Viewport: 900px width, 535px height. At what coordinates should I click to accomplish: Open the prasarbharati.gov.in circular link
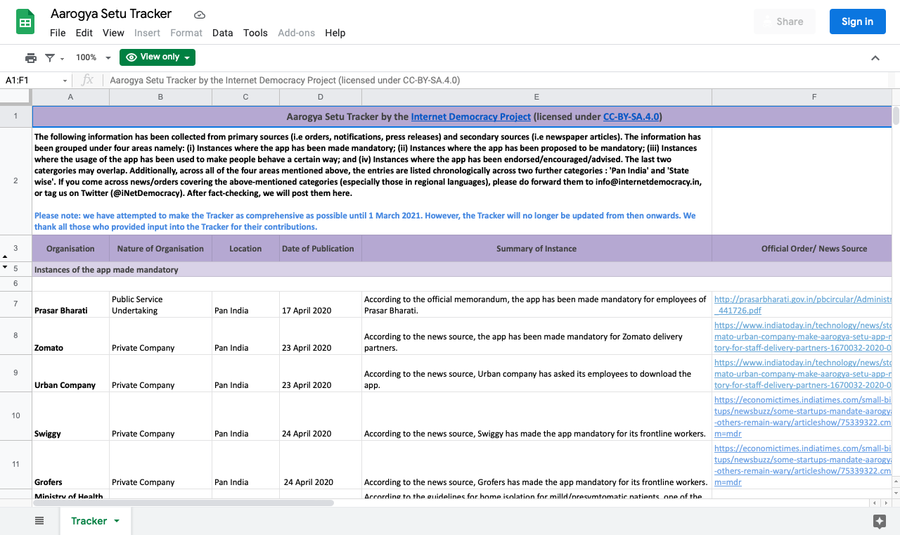click(802, 305)
